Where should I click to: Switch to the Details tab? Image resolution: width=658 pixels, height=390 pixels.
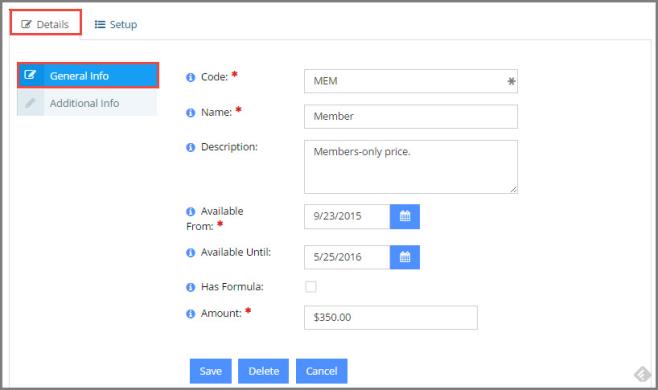point(46,24)
